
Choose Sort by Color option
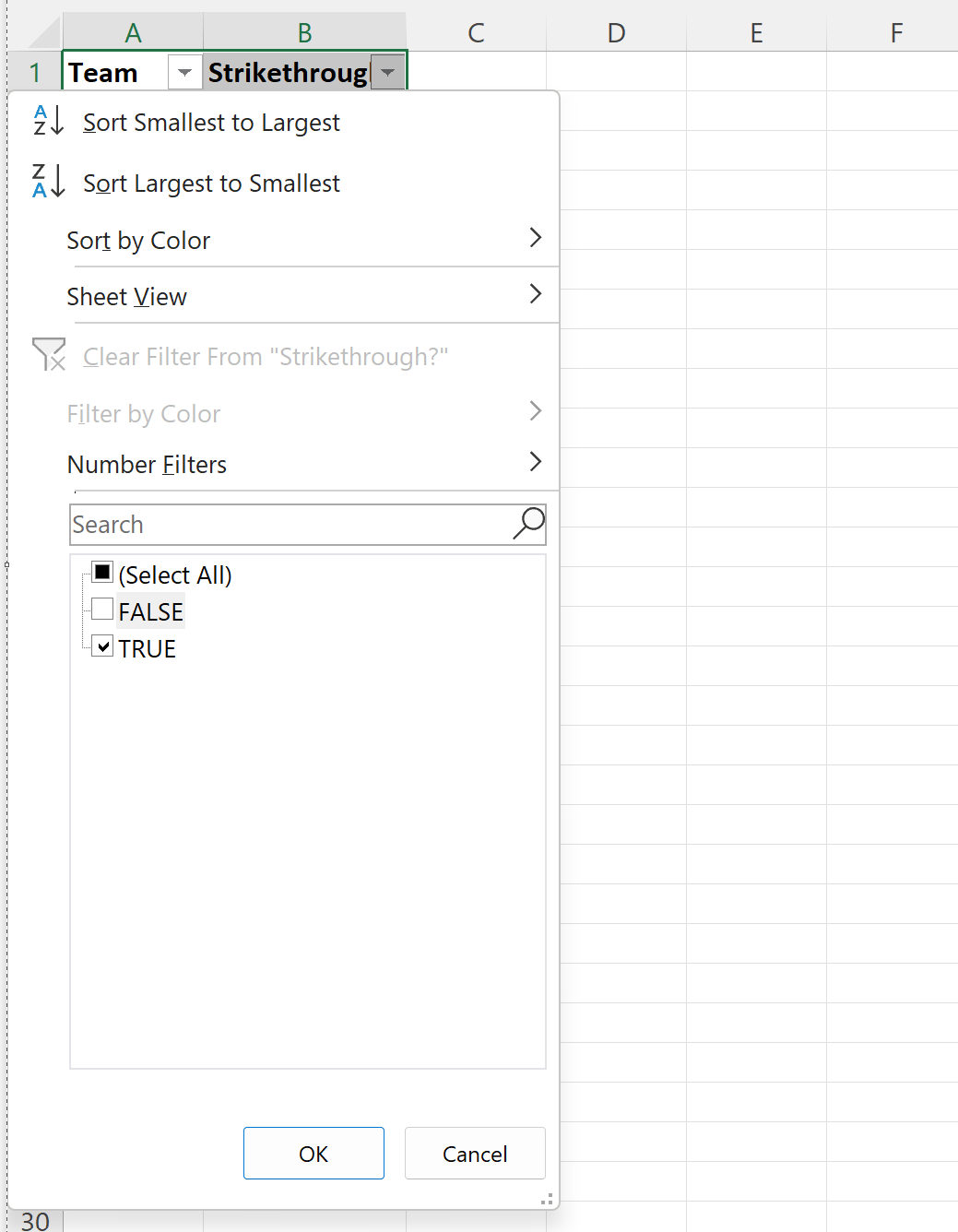[138, 240]
